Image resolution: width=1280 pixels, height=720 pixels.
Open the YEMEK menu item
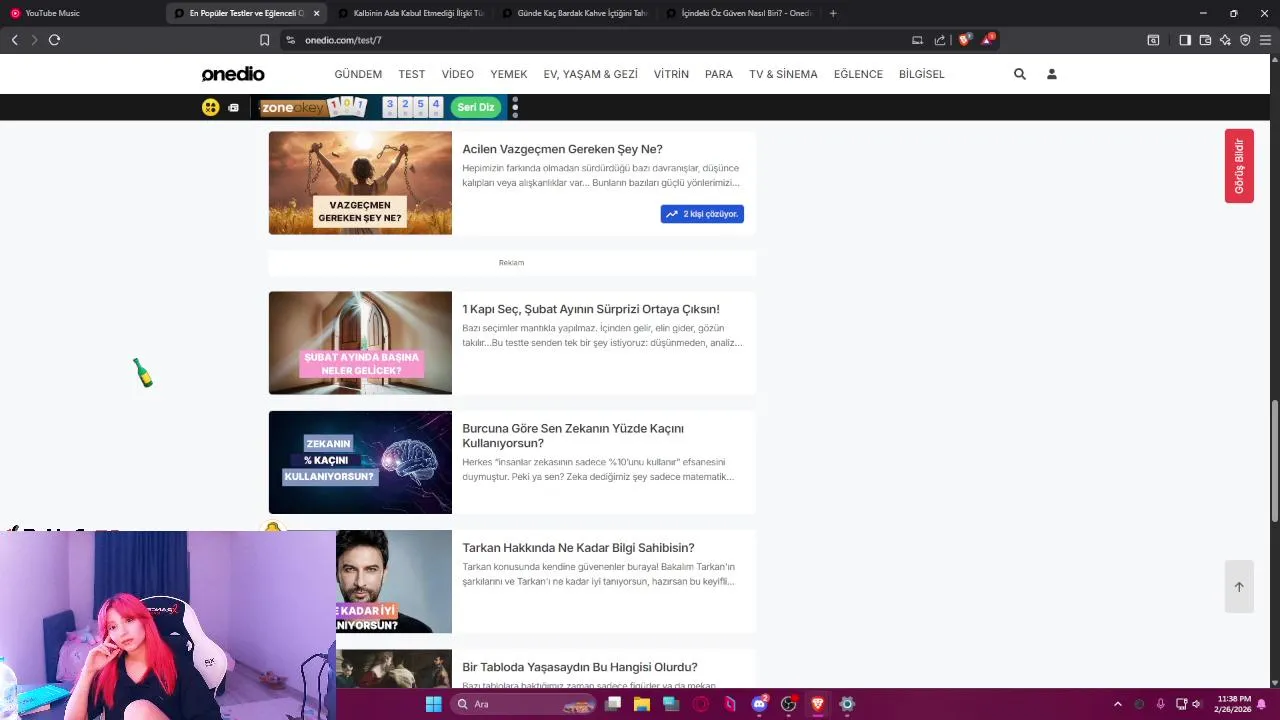click(509, 74)
